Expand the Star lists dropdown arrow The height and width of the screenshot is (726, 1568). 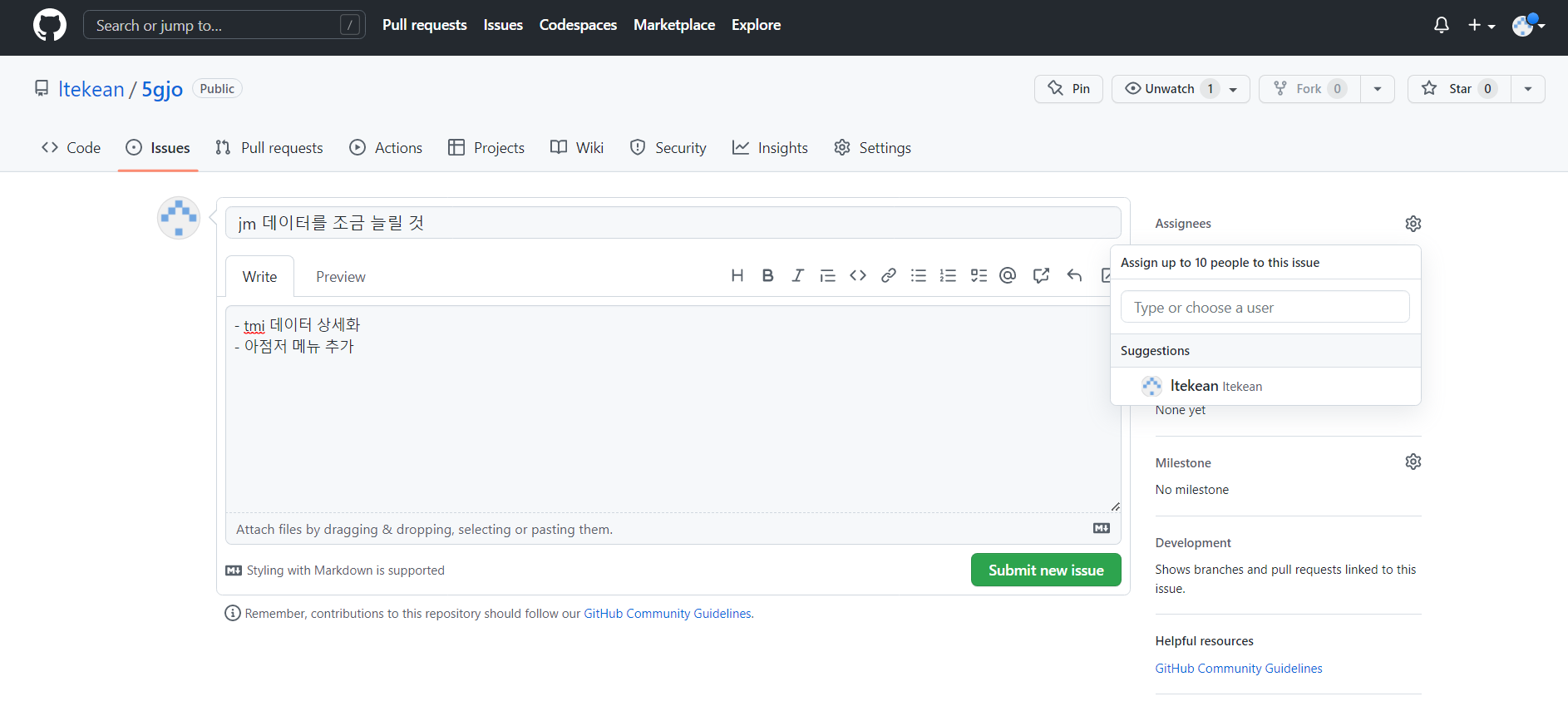(x=1528, y=89)
